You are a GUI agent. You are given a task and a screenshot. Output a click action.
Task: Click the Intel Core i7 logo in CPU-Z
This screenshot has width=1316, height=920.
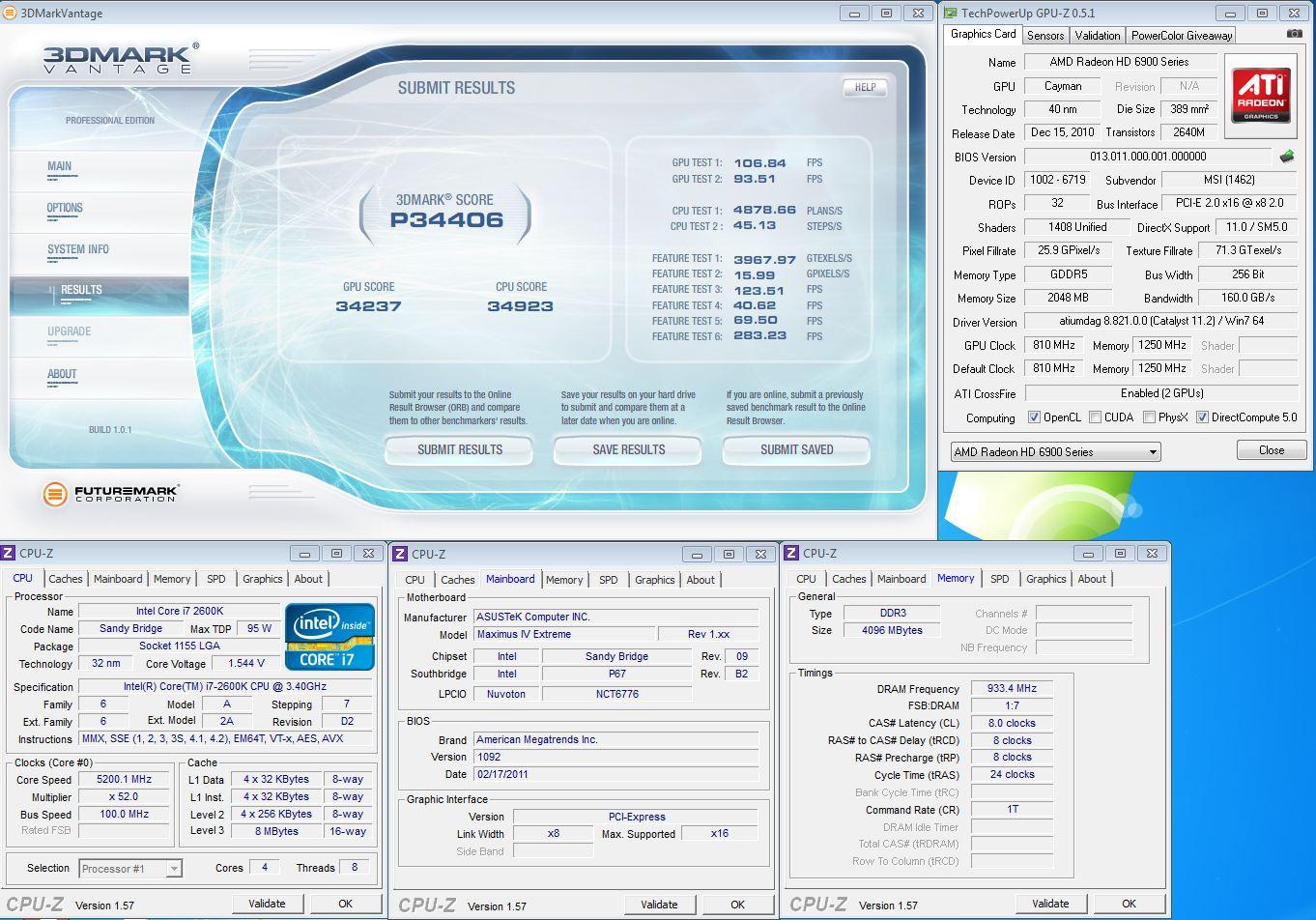coord(329,636)
